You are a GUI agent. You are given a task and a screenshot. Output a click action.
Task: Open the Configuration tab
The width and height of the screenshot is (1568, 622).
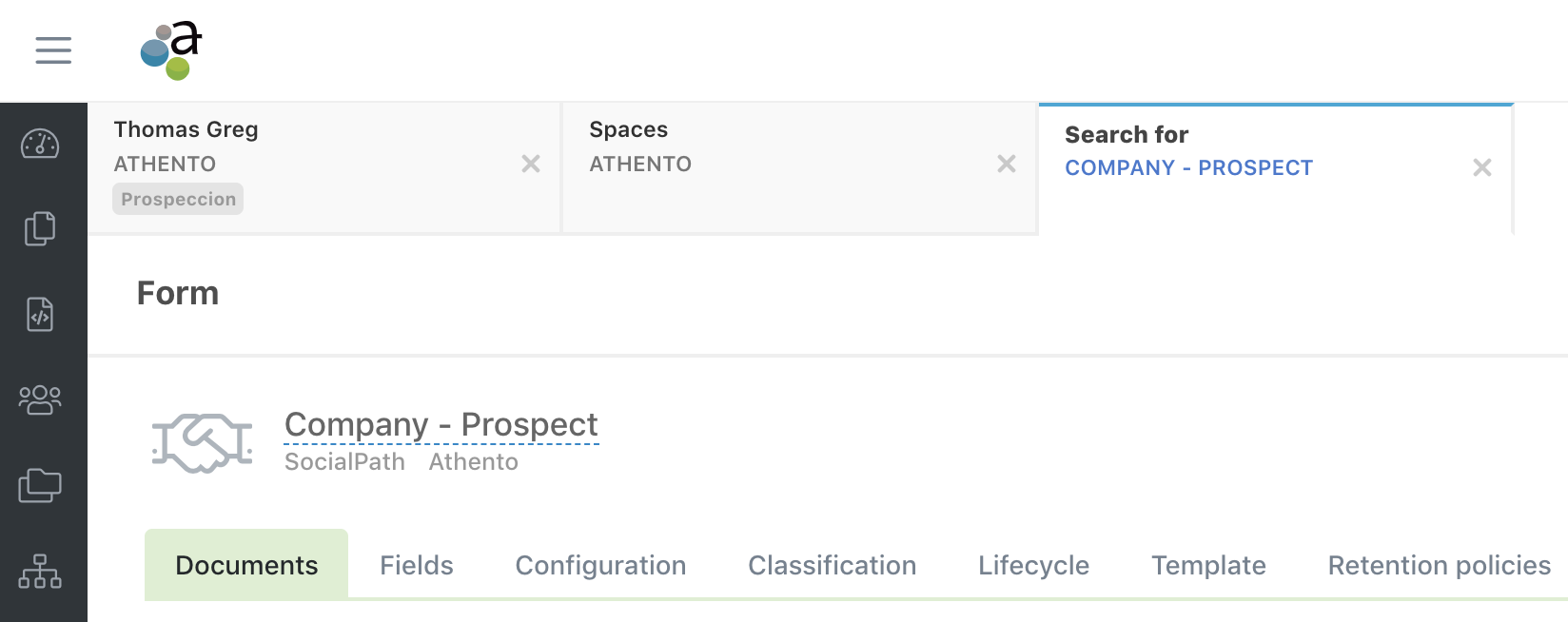(x=600, y=566)
